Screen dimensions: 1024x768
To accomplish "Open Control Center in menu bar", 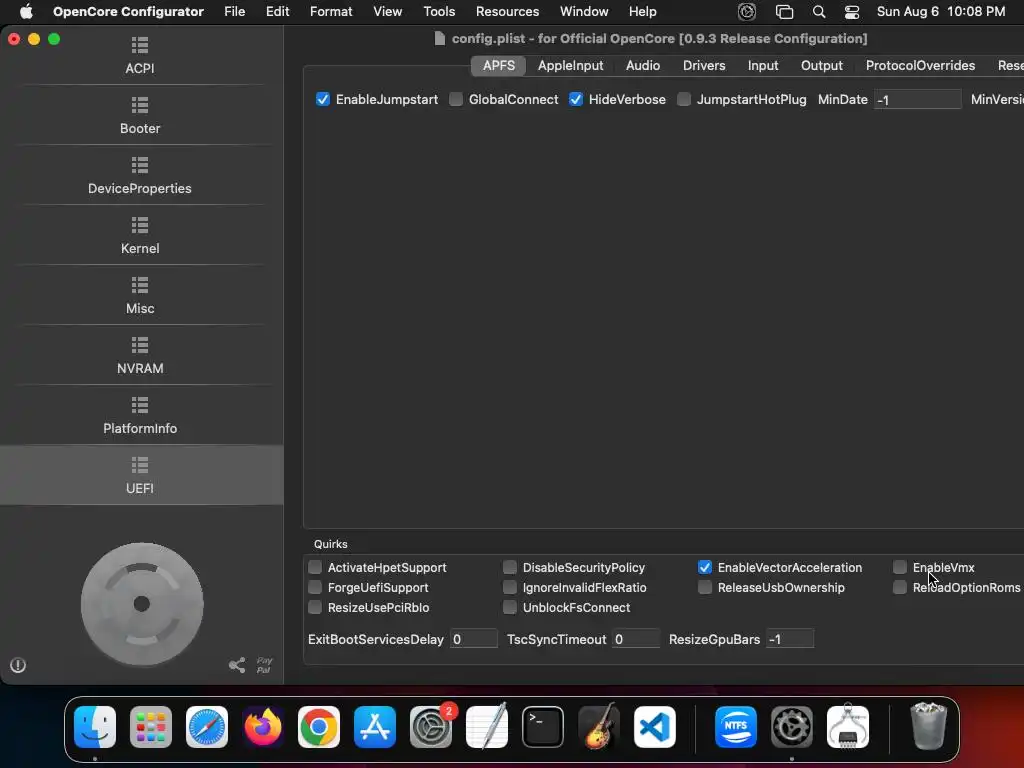I will pyautogui.click(x=852, y=12).
